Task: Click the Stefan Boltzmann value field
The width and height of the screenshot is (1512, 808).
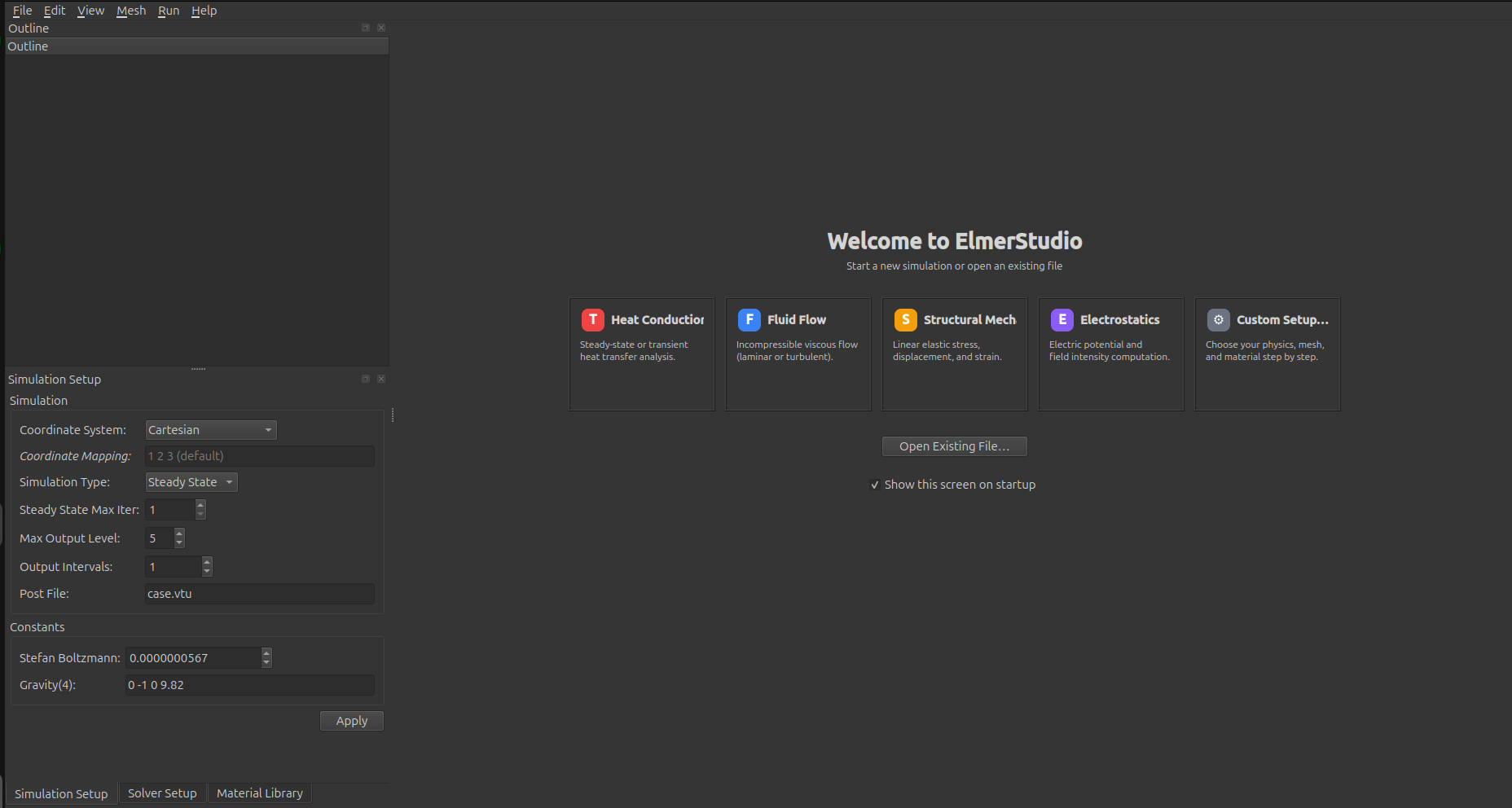Action: click(x=194, y=658)
